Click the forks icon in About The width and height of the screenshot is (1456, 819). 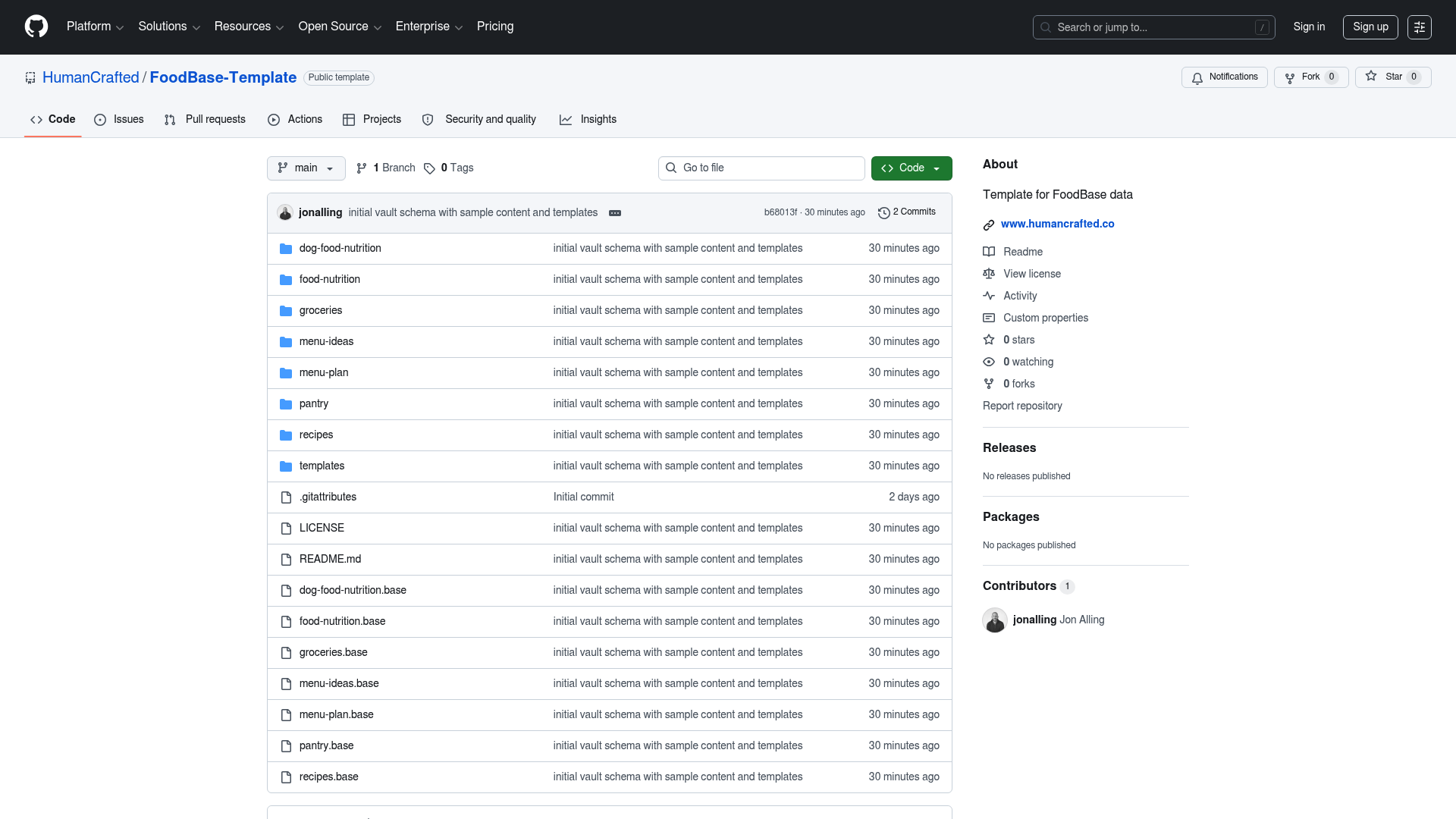(x=989, y=384)
